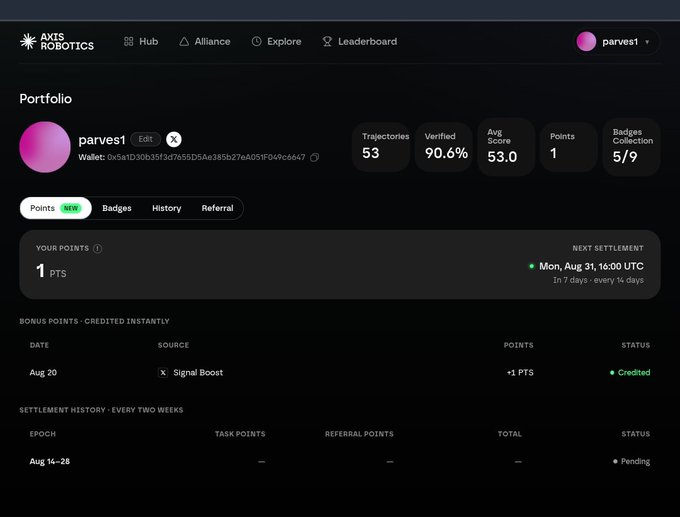Click the Leaderboard trophy icon
680x517 pixels.
coord(327,41)
